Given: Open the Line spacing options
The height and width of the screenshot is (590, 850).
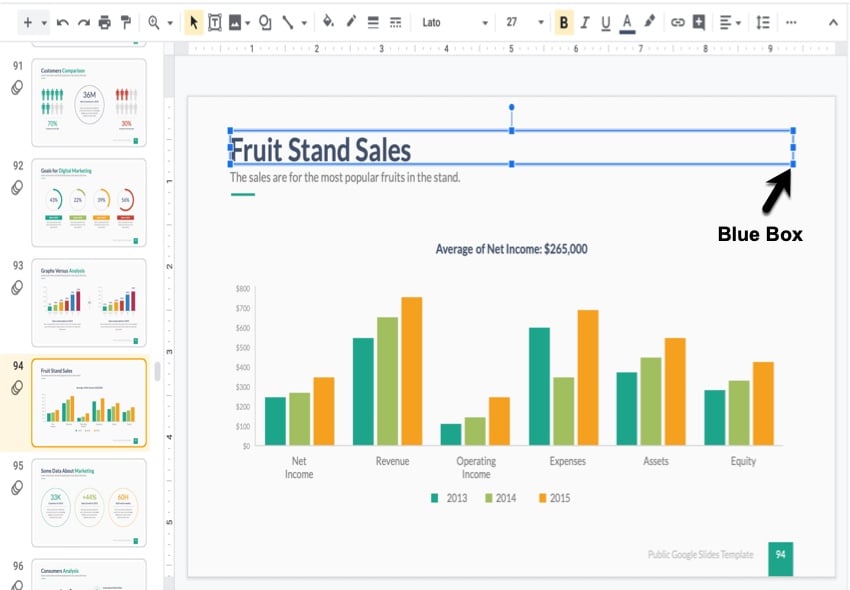Looking at the screenshot, I should (x=763, y=22).
